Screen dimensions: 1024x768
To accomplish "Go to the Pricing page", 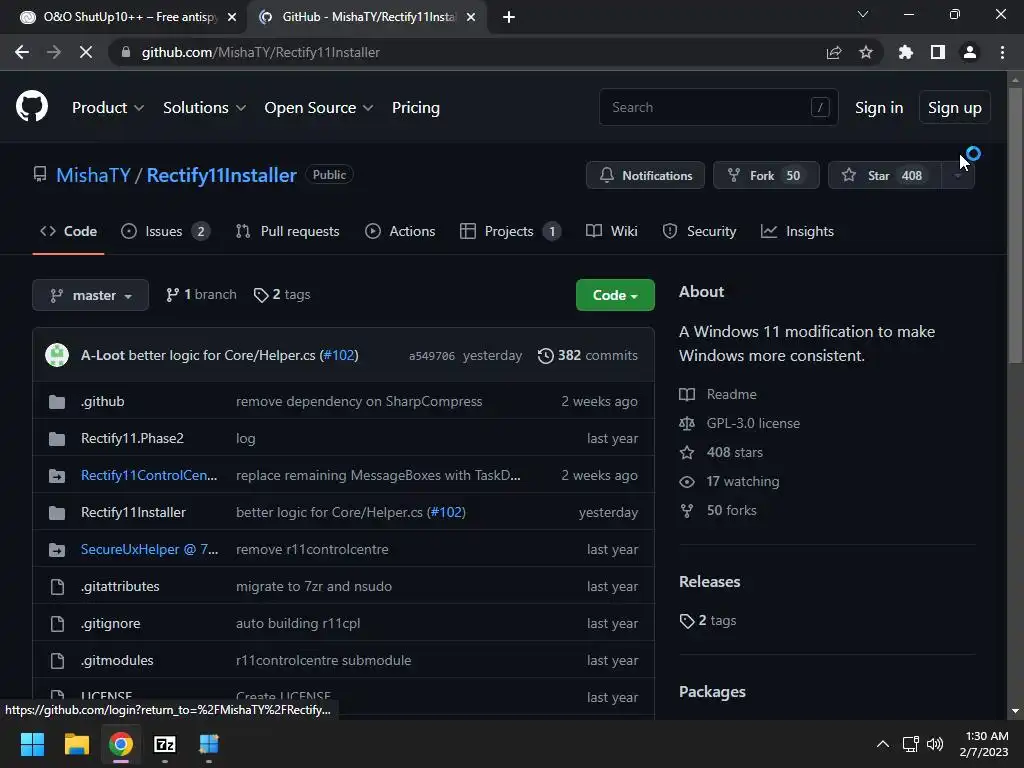I will click(x=415, y=108).
